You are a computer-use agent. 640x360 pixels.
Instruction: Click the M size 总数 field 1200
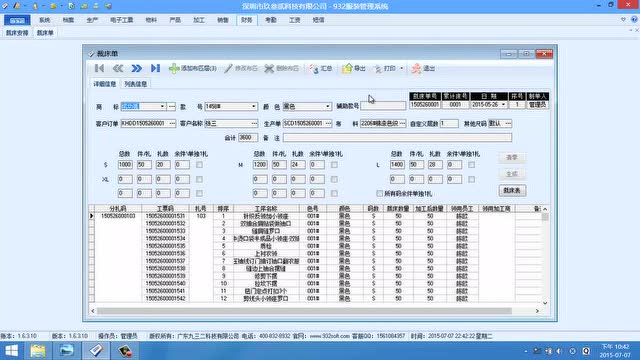coord(260,164)
